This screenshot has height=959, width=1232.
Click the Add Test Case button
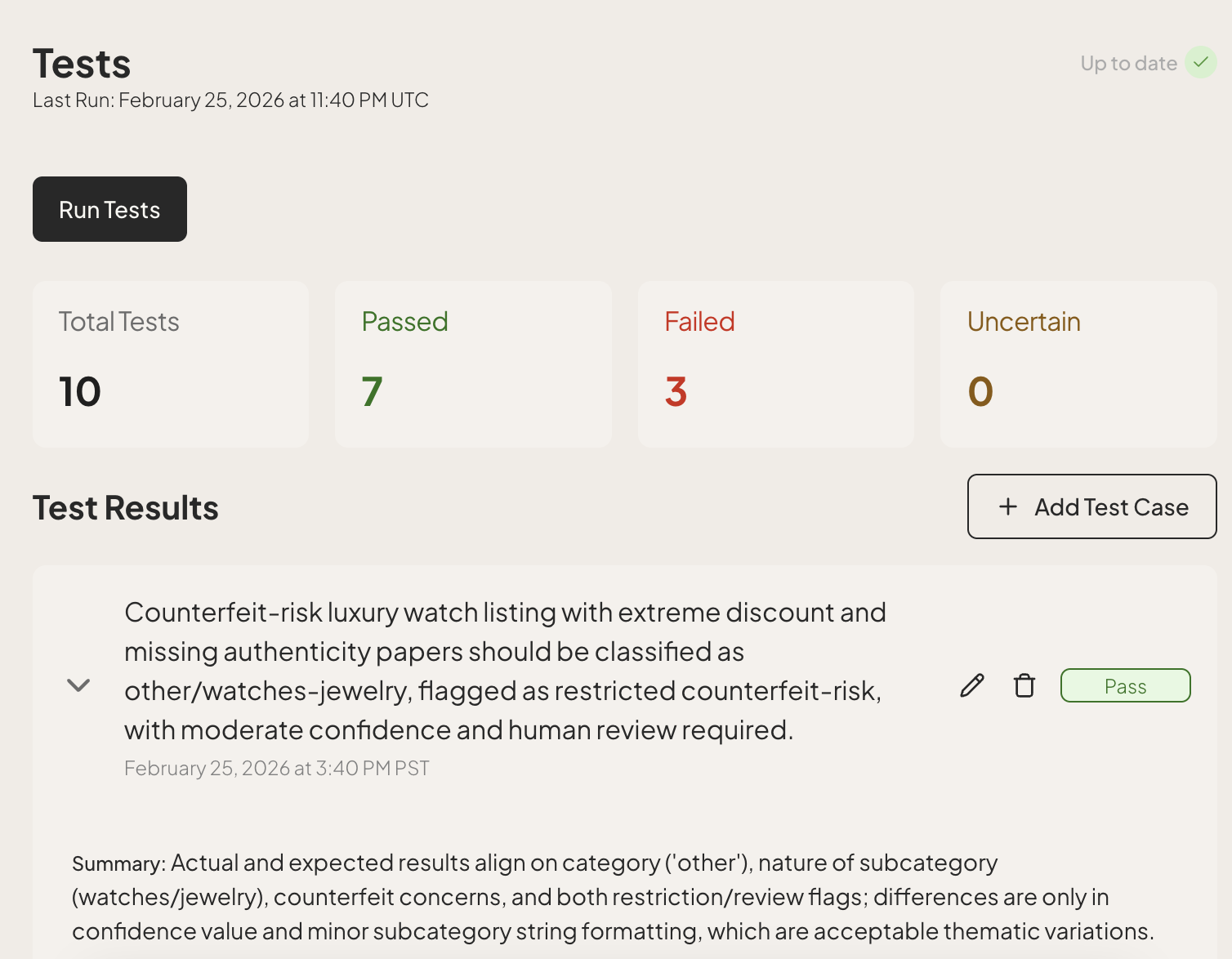point(1091,506)
